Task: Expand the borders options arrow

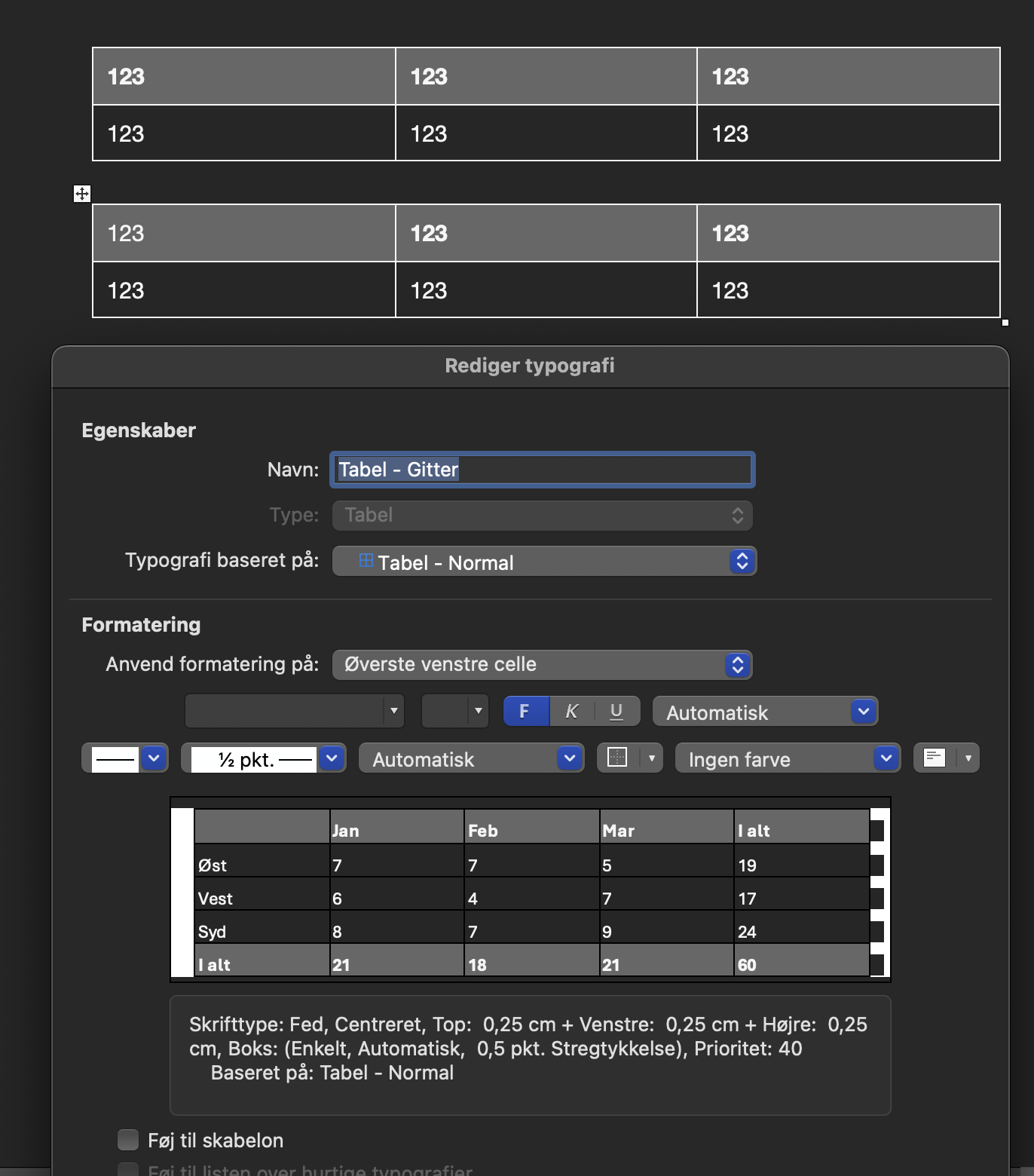Action: (x=652, y=758)
